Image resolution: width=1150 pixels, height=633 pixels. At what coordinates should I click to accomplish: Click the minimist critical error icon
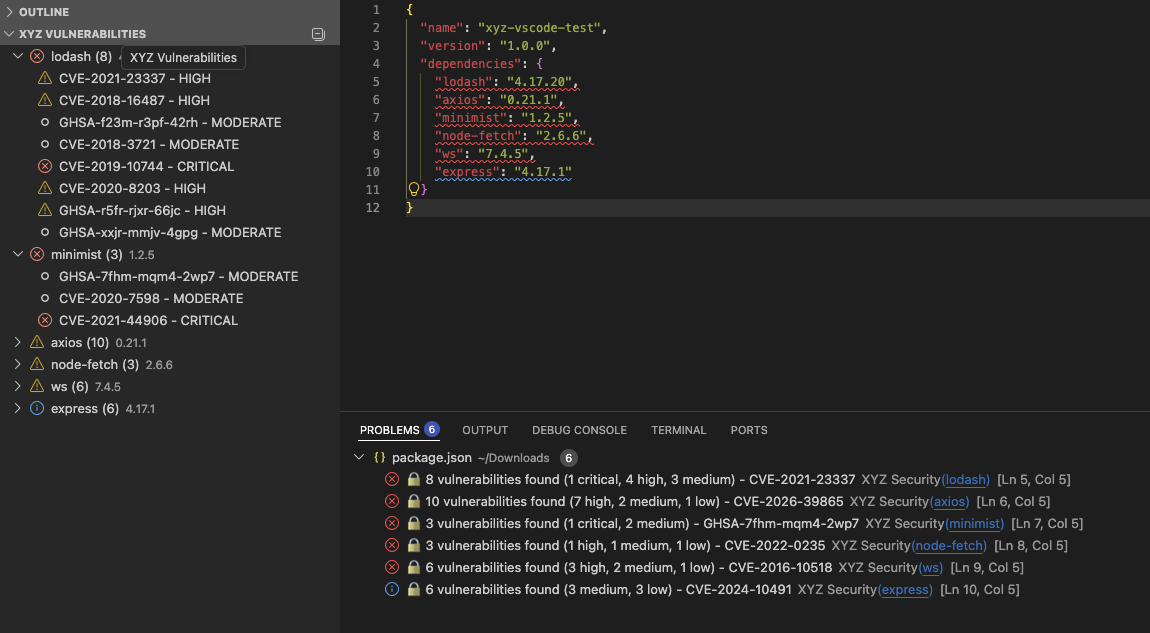coord(37,255)
